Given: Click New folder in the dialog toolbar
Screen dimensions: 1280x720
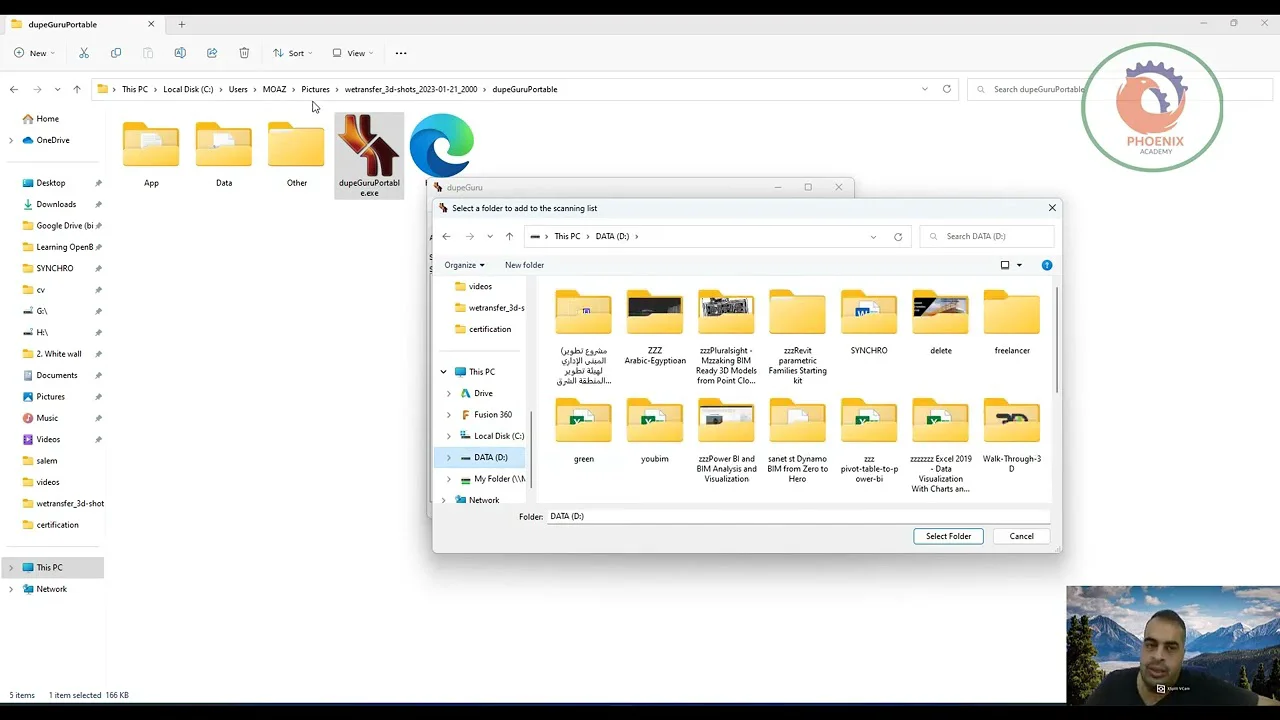Looking at the screenshot, I should tap(524, 265).
